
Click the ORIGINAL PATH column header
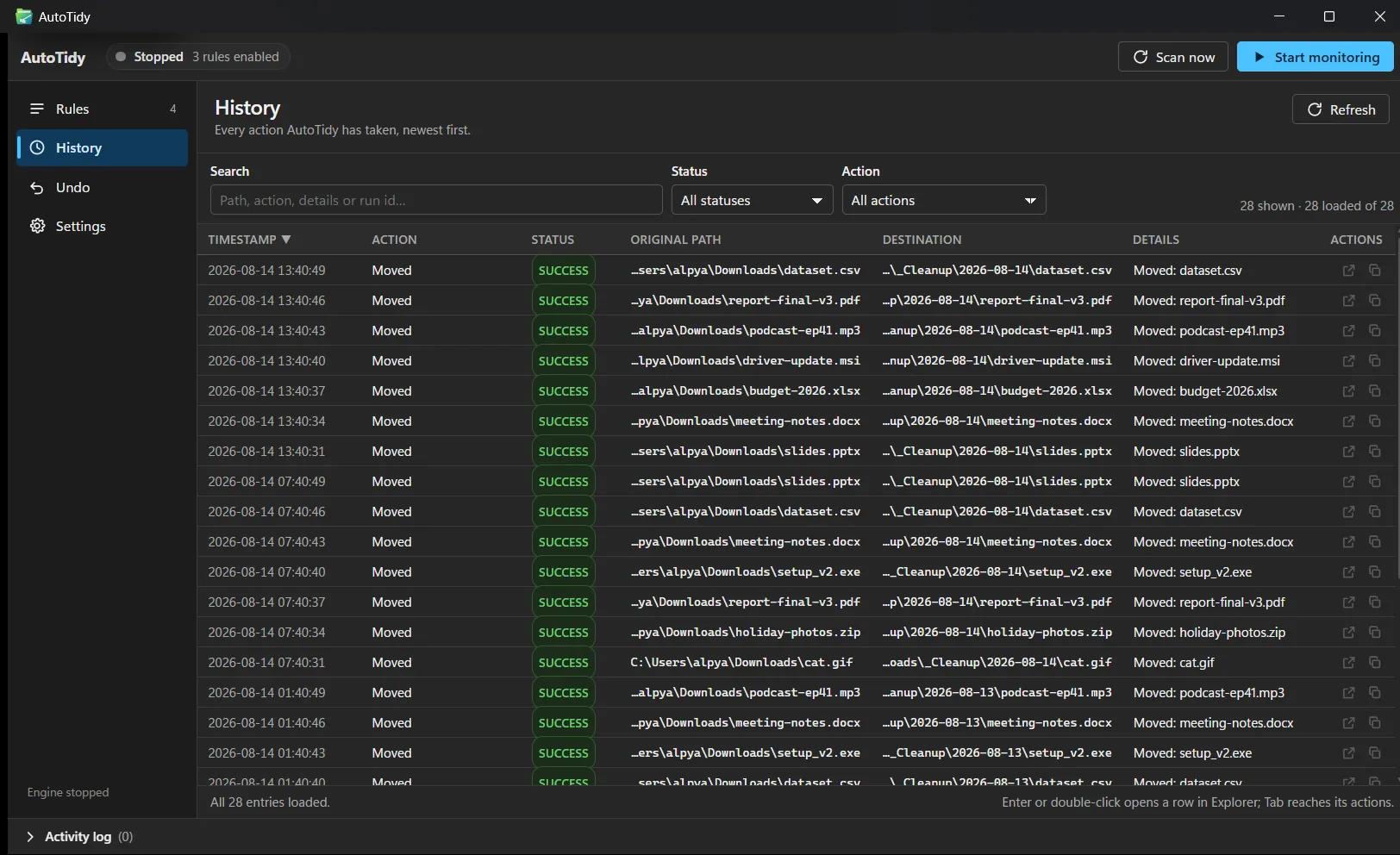[x=675, y=240]
